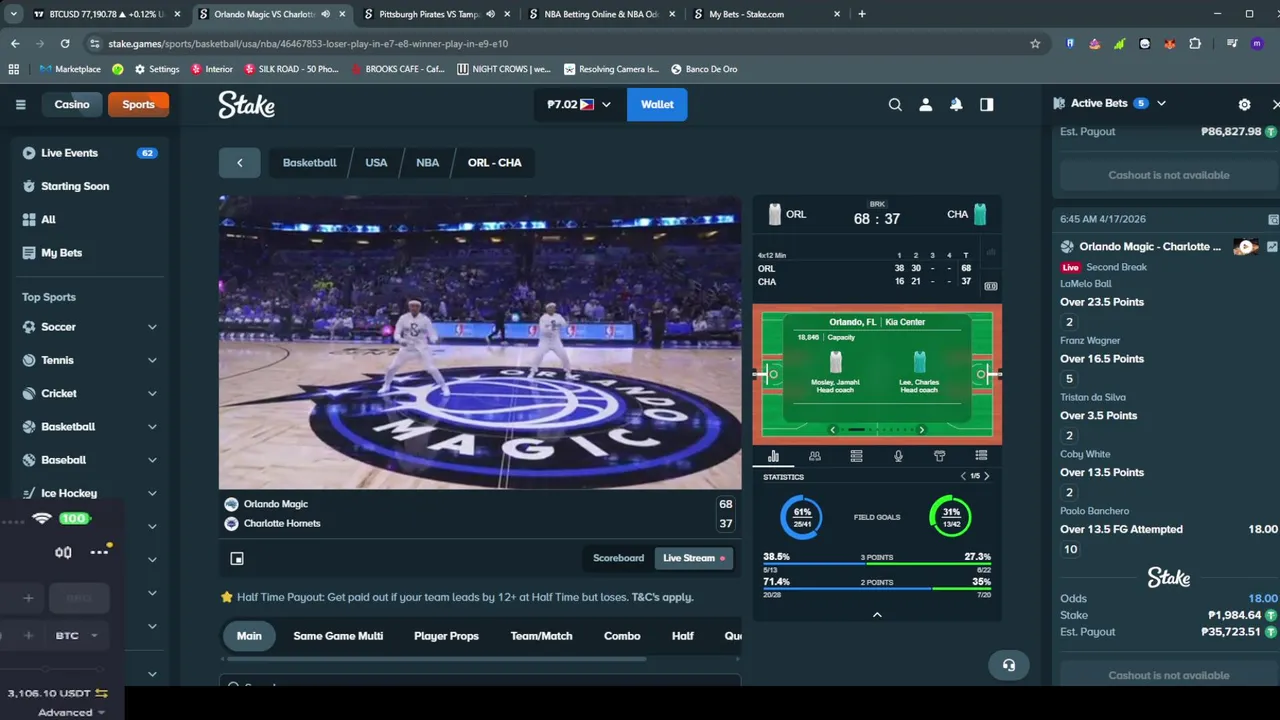Select the Main market tab
This screenshot has height=720, width=1280.
pos(249,636)
